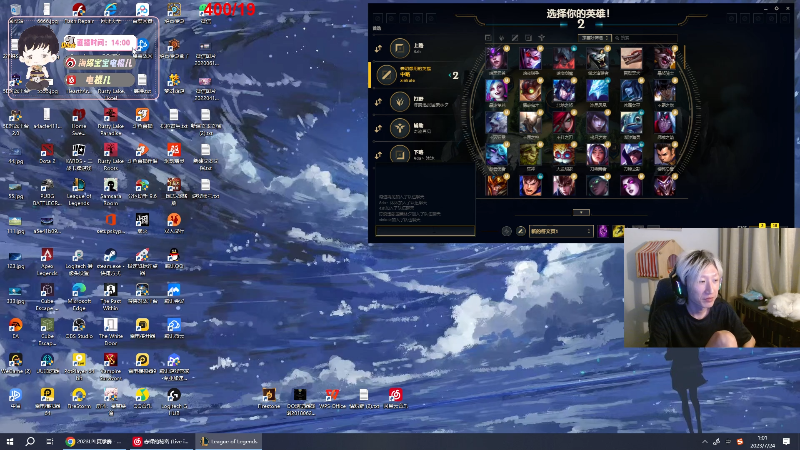Screen dimensions: 800x450
Task: Open the Rusty Lake Paradise shortcut
Action: pos(111,121)
